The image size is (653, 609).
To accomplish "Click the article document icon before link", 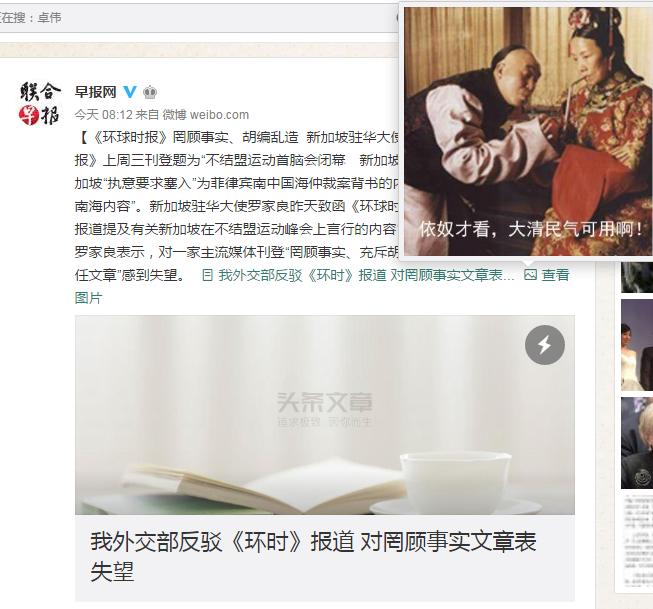I will point(207,275).
